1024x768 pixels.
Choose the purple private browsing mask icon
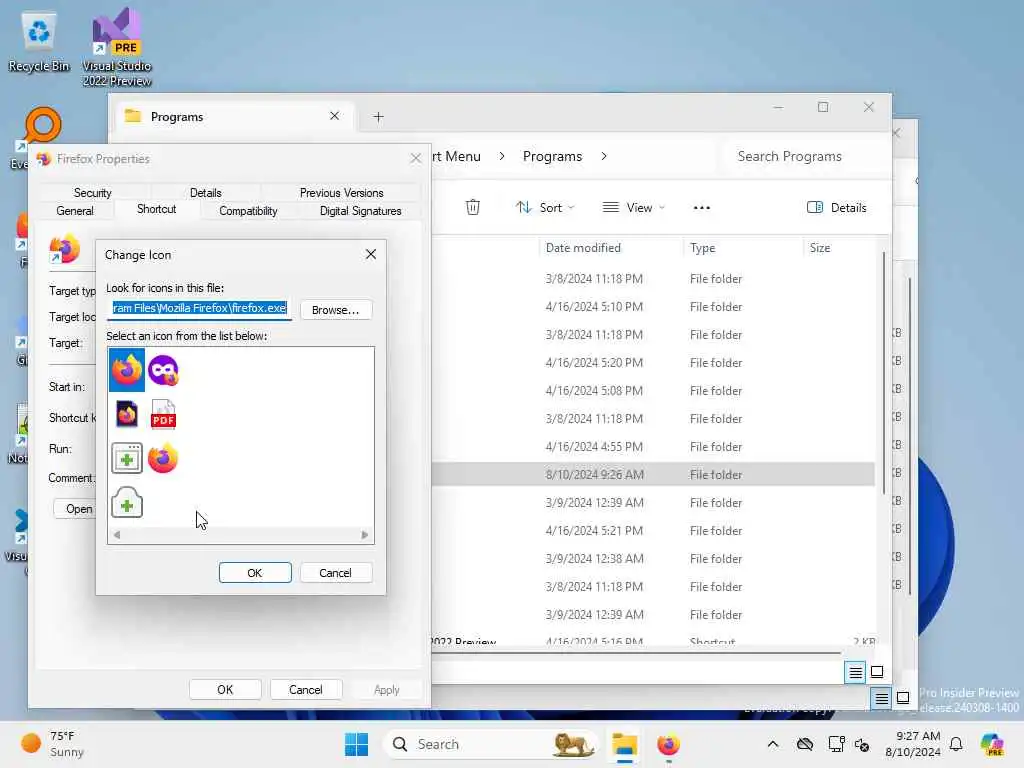(163, 370)
